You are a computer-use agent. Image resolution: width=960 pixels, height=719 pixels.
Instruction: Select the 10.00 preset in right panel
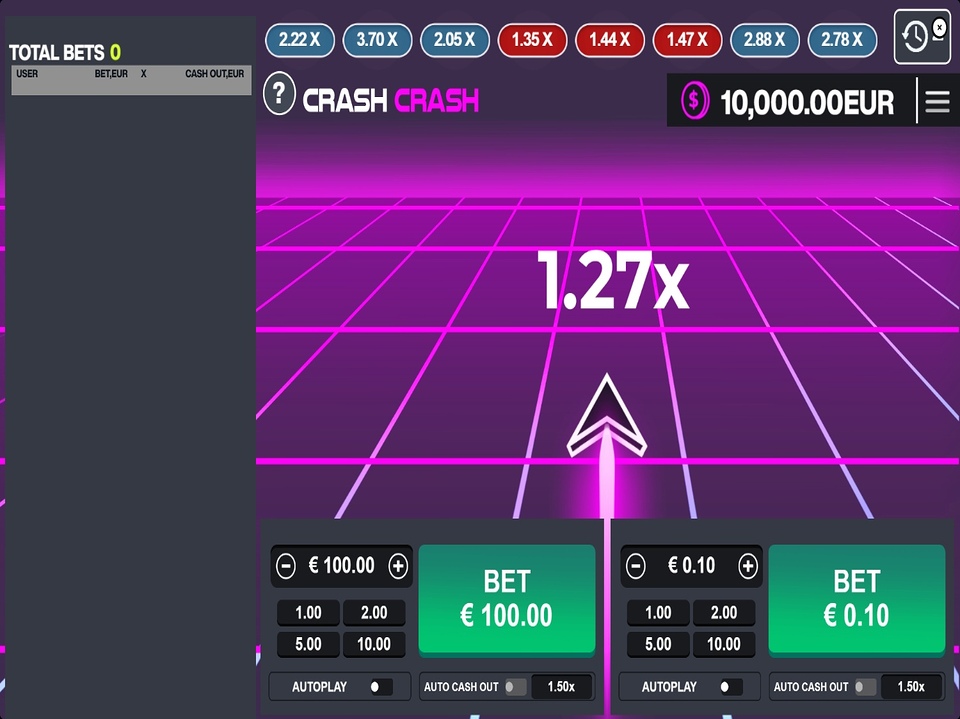click(723, 644)
